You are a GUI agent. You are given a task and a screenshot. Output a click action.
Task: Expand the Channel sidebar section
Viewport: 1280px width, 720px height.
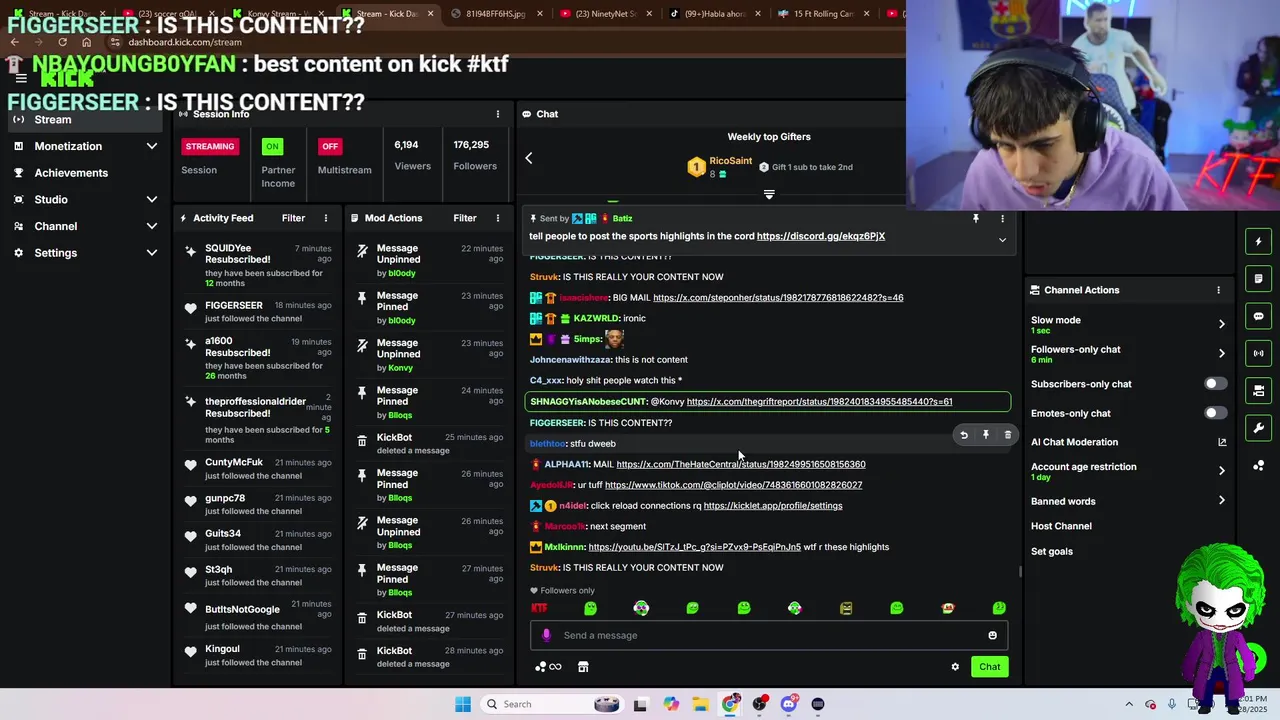click(x=152, y=226)
